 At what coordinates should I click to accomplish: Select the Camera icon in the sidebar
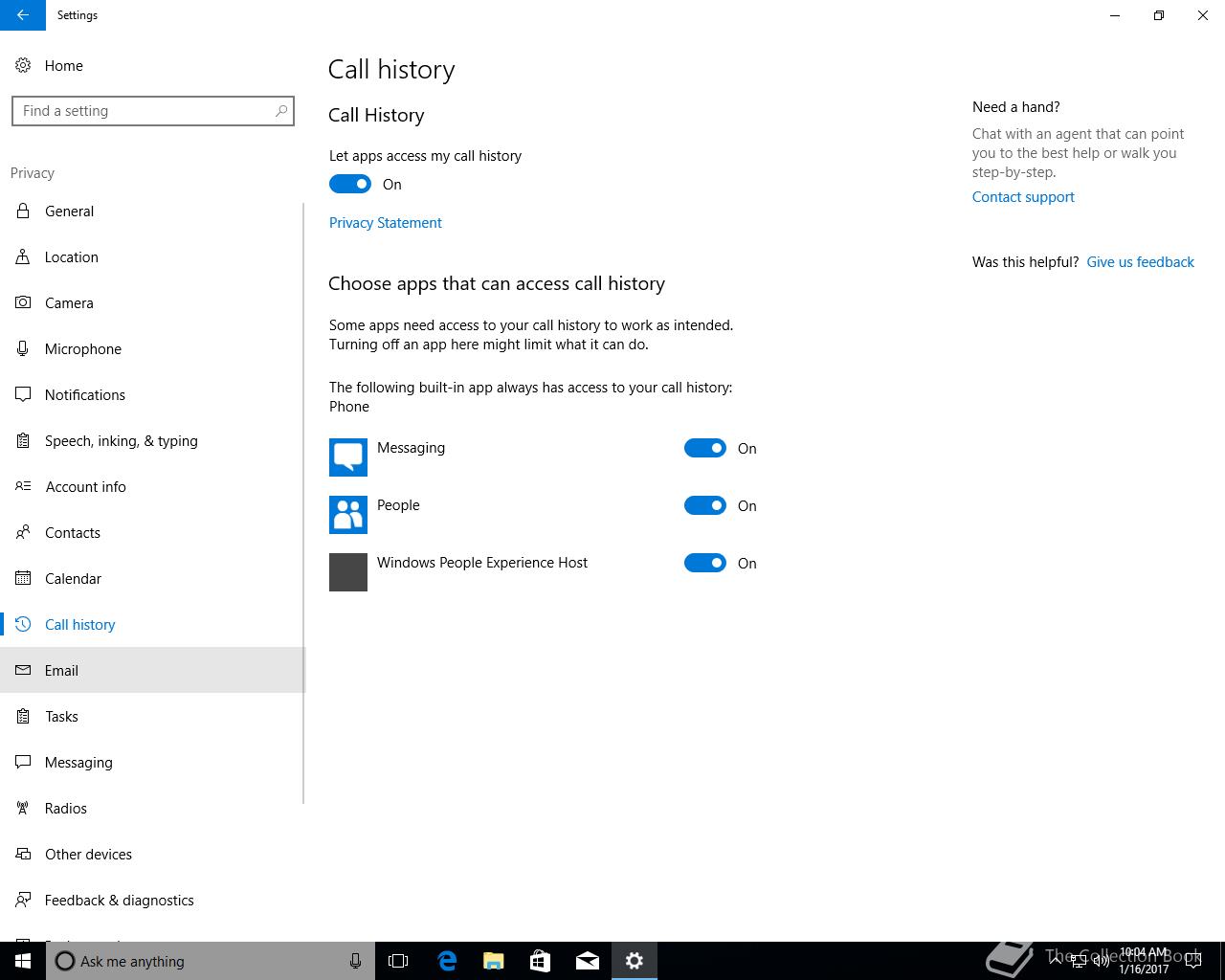23,302
